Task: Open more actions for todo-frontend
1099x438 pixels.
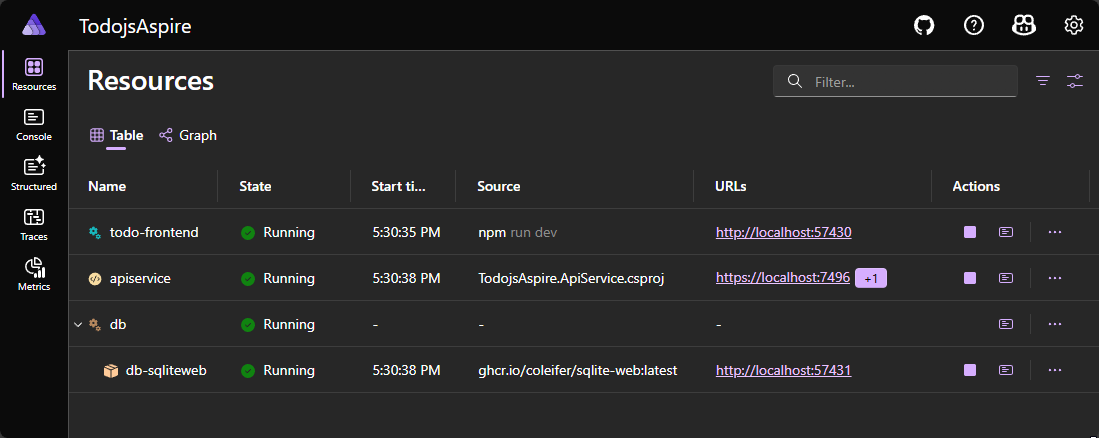Action: tap(1055, 232)
